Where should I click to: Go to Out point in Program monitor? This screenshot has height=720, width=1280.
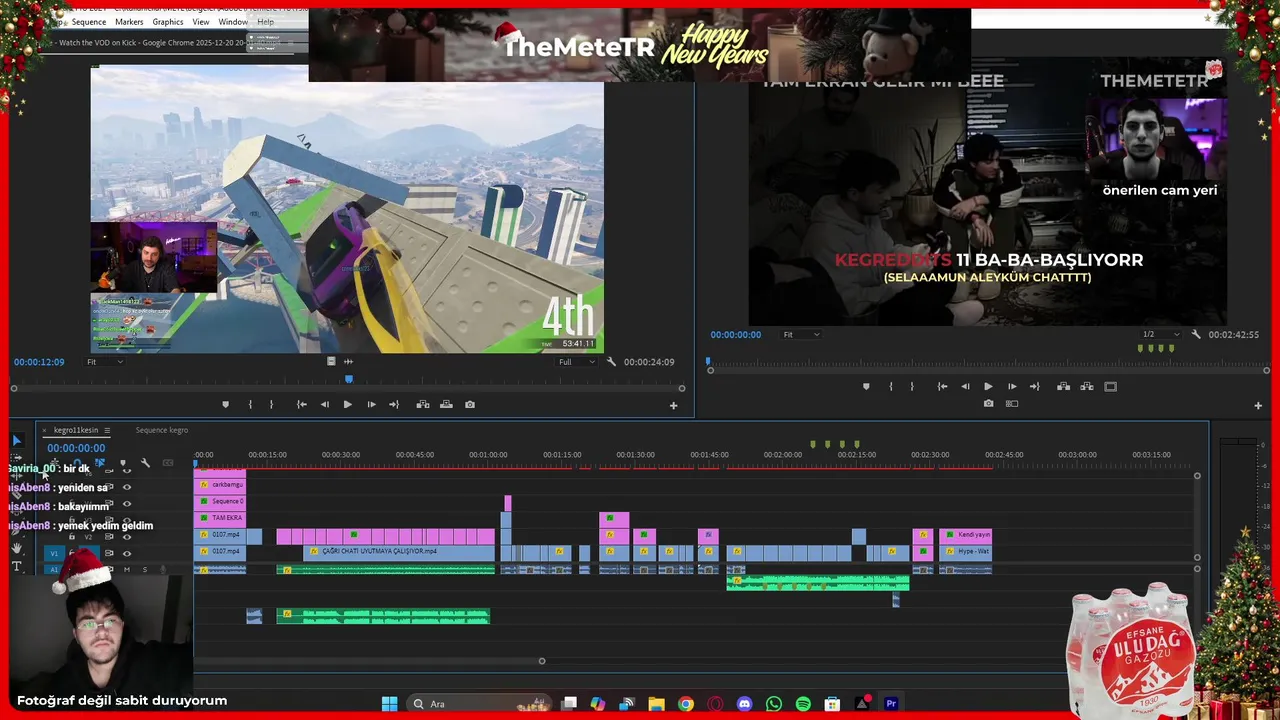click(x=1035, y=386)
